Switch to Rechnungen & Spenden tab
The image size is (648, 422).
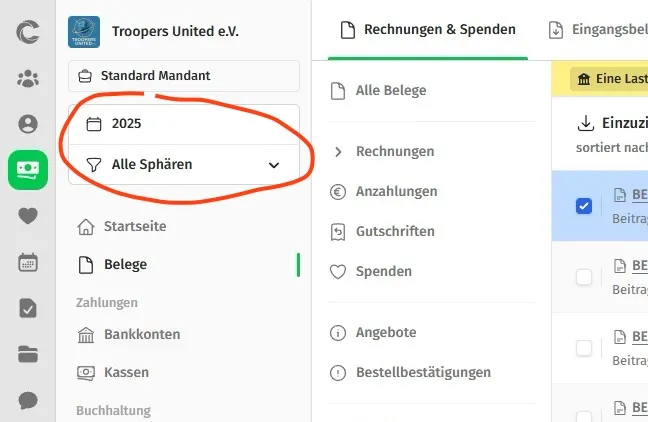pyautogui.click(x=428, y=29)
